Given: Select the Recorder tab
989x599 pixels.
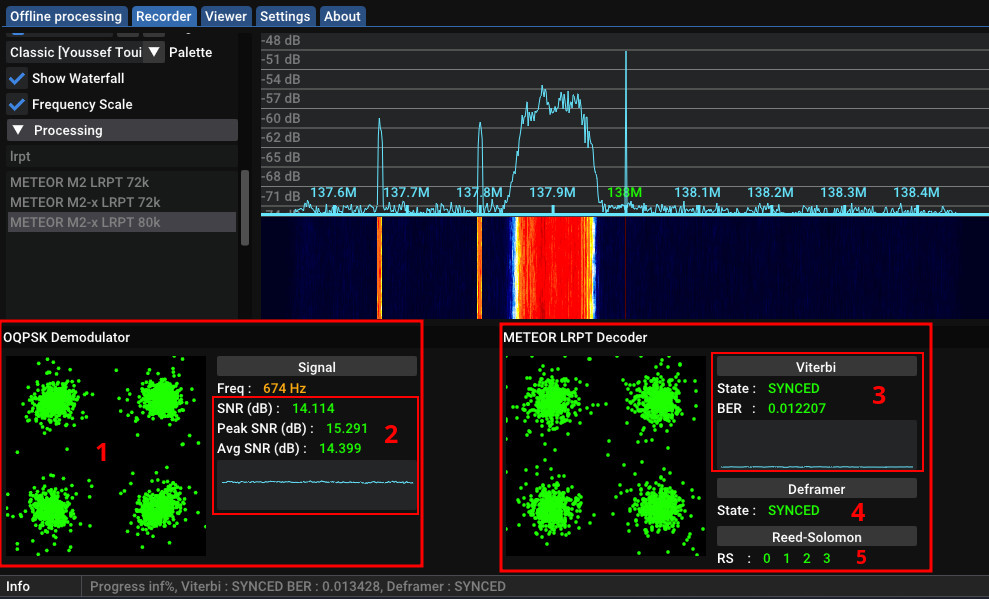Looking at the screenshot, I should pyautogui.click(x=163, y=16).
